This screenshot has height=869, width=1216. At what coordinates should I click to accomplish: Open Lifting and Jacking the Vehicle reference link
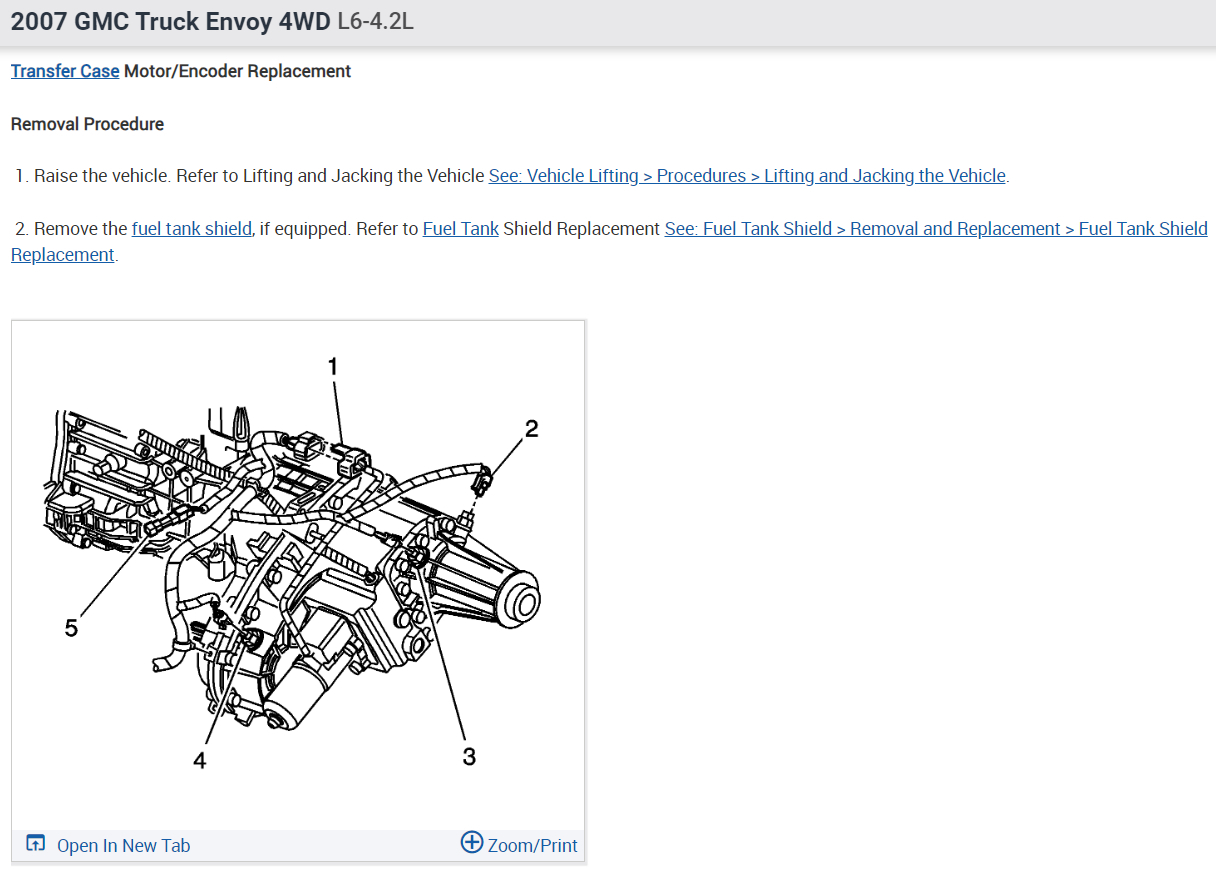pyautogui.click(x=747, y=176)
